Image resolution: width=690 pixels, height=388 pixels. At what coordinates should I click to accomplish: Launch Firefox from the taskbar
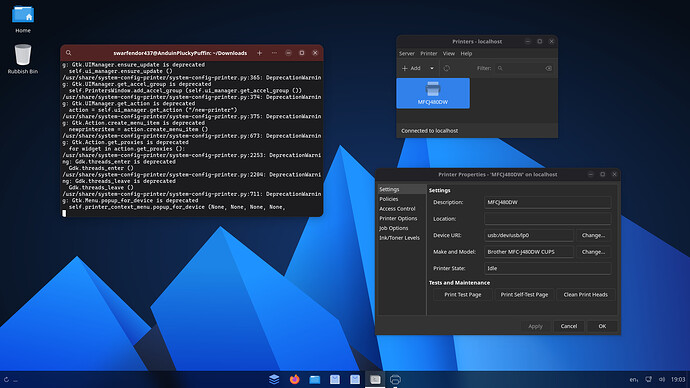click(x=294, y=379)
